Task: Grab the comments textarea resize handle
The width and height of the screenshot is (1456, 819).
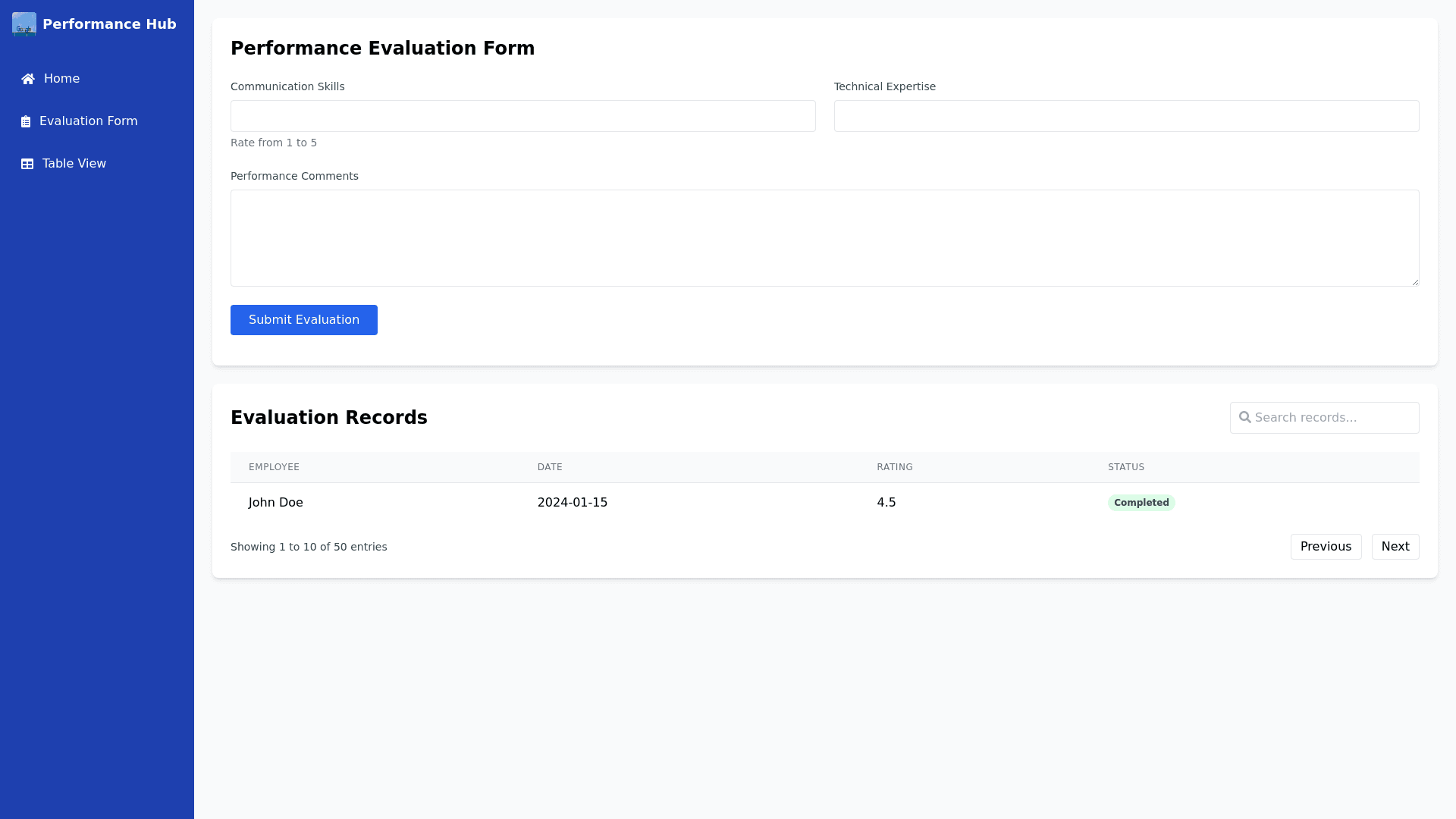Action: (x=1414, y=281)
